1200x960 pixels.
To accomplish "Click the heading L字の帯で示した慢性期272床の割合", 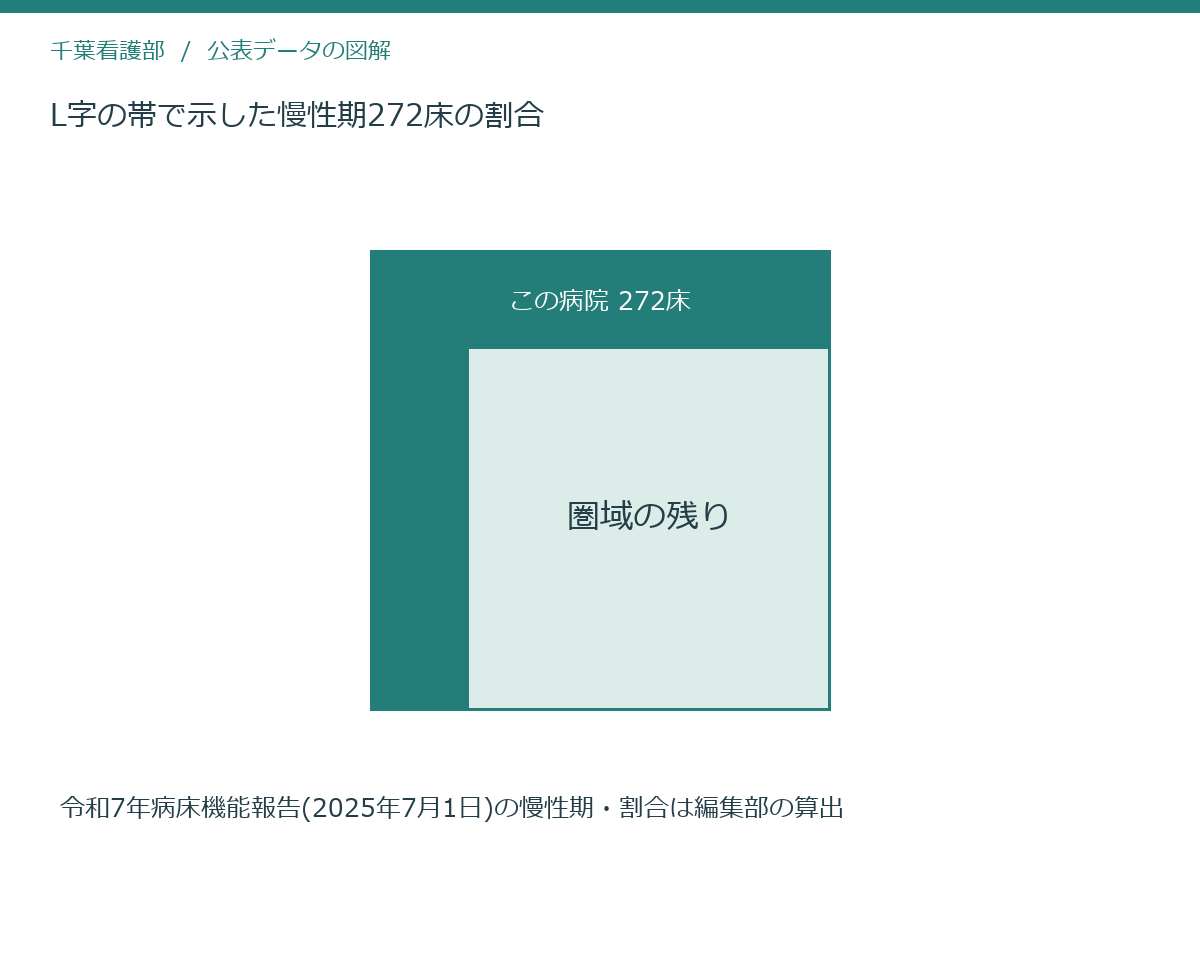I will [x=297, y=115].
